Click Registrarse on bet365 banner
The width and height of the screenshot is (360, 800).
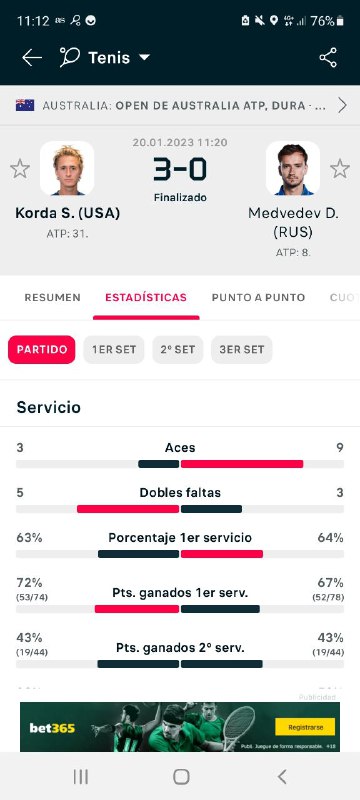305,727
